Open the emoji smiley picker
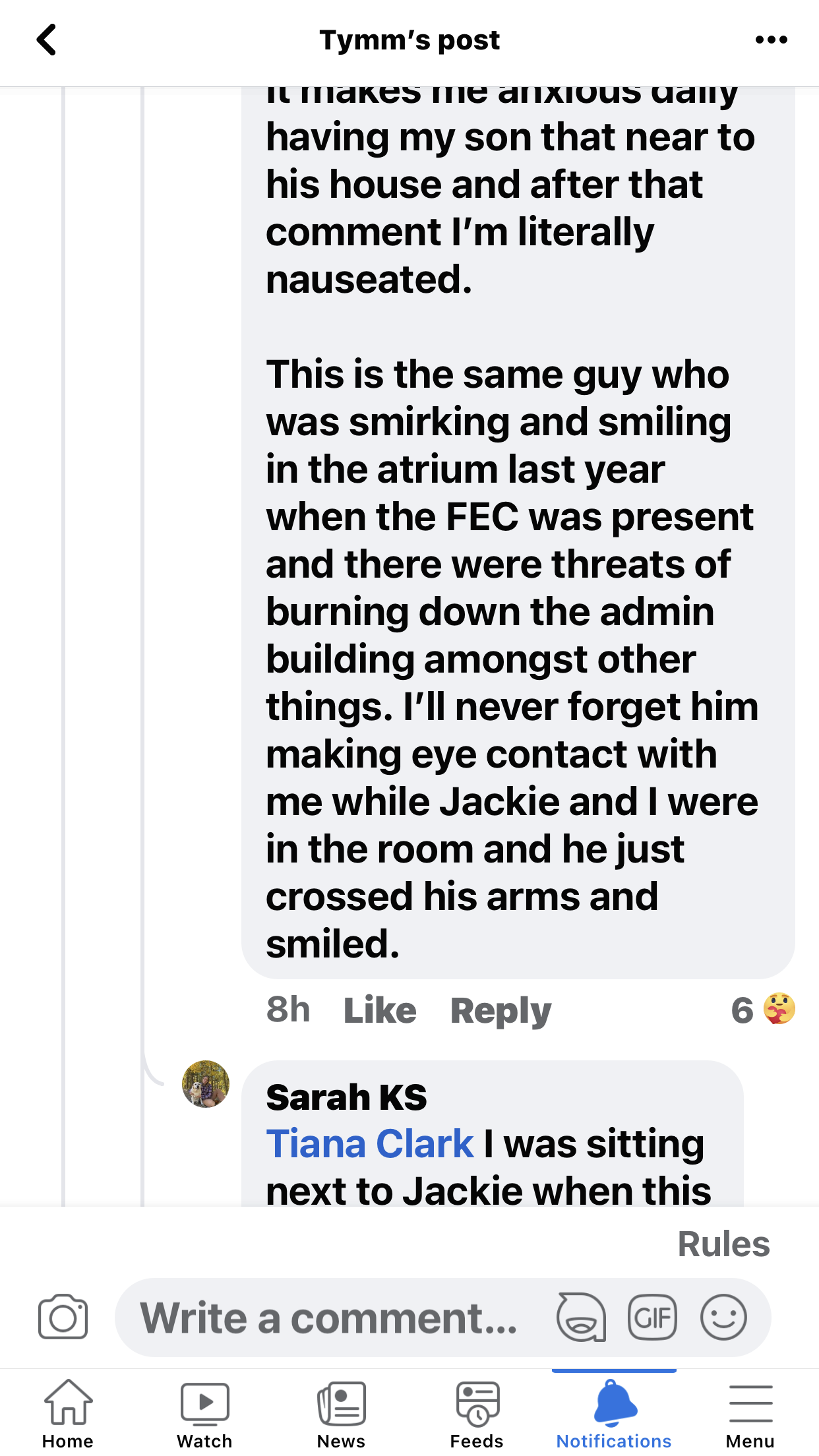 pos(723,1318)
